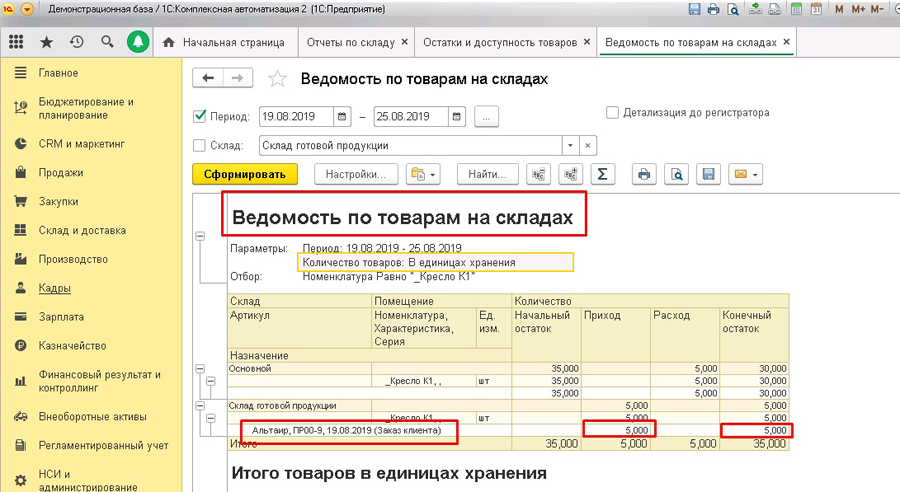Open the 1C main menu dropdown arrow

pos(28,9)
